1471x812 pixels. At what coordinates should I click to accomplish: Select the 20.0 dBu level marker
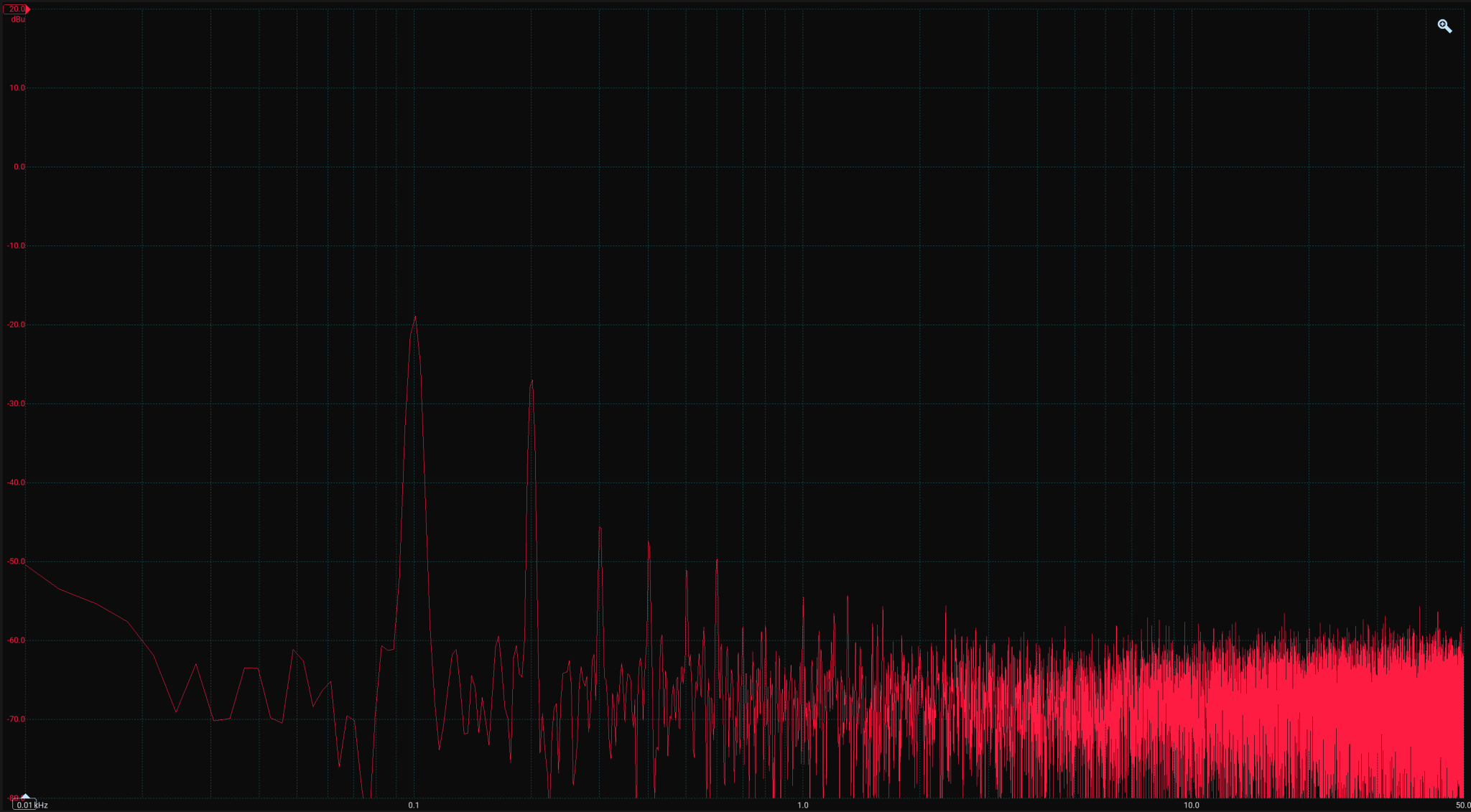pyautogui.click(x=17, y=9)
